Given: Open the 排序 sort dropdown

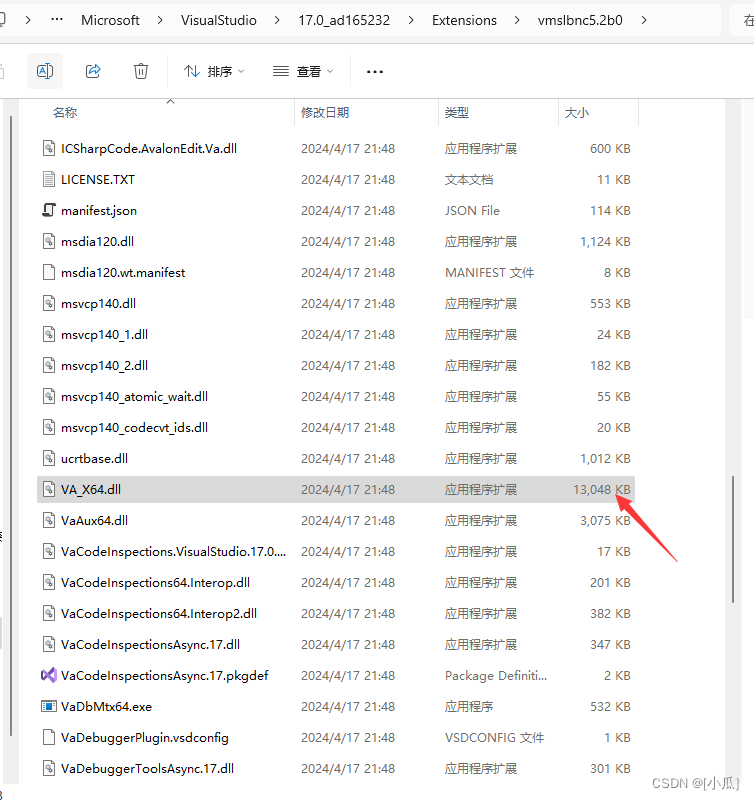Looking at the screenshot, I should [214, 71].
